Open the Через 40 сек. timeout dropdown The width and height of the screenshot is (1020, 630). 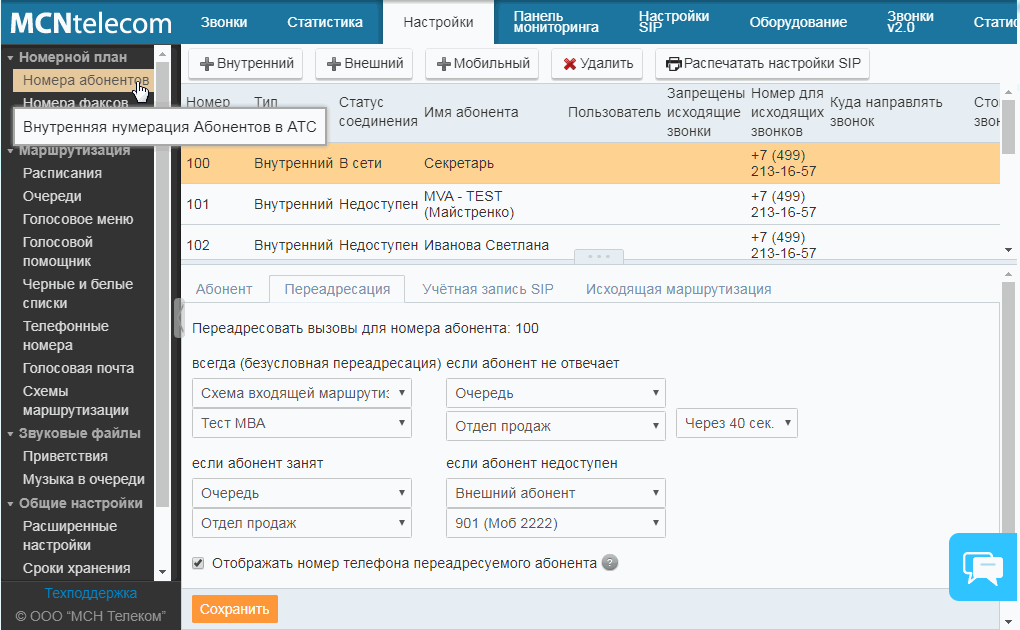737,423
